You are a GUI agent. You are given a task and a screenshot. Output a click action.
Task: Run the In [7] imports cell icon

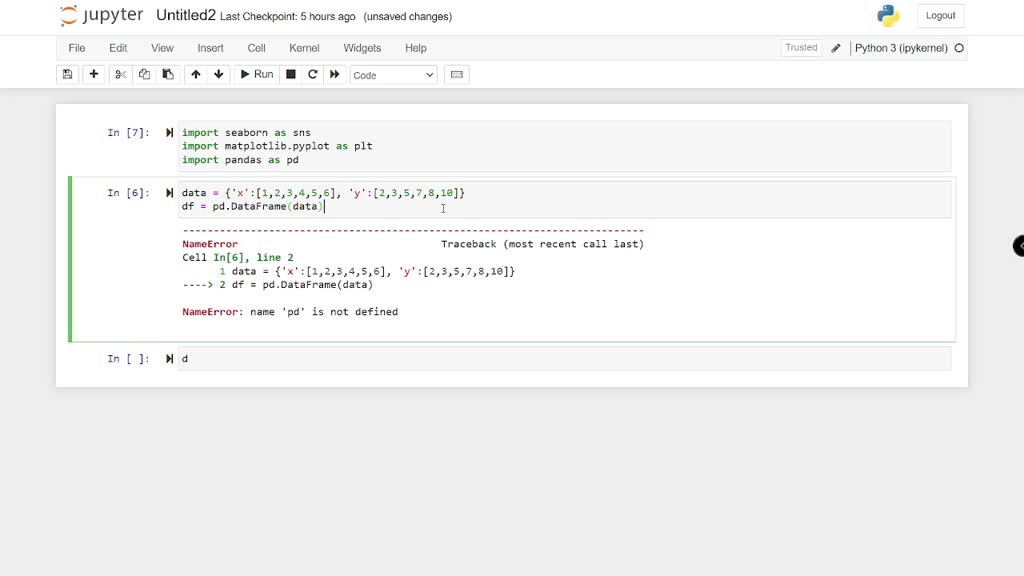tap(169, 133)
